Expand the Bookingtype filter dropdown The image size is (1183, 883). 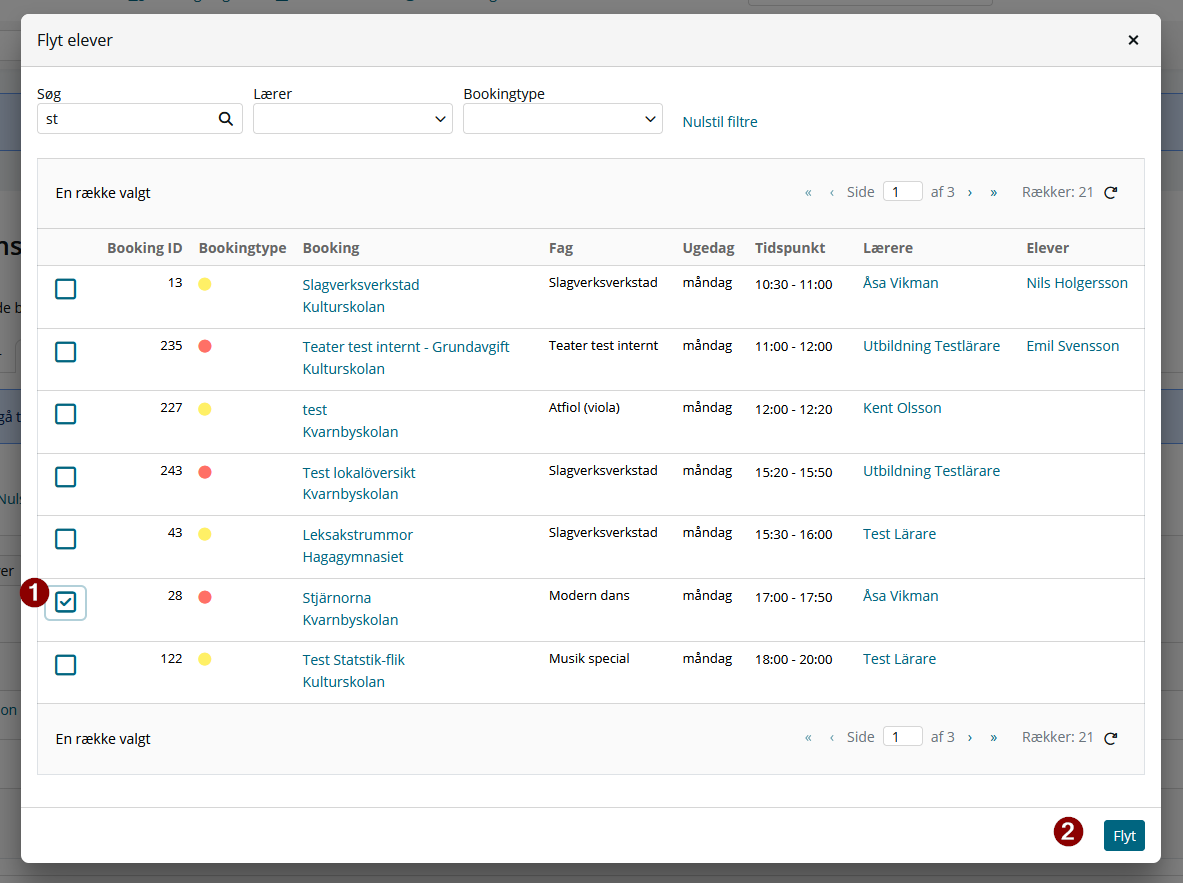[x=563, y=118]
